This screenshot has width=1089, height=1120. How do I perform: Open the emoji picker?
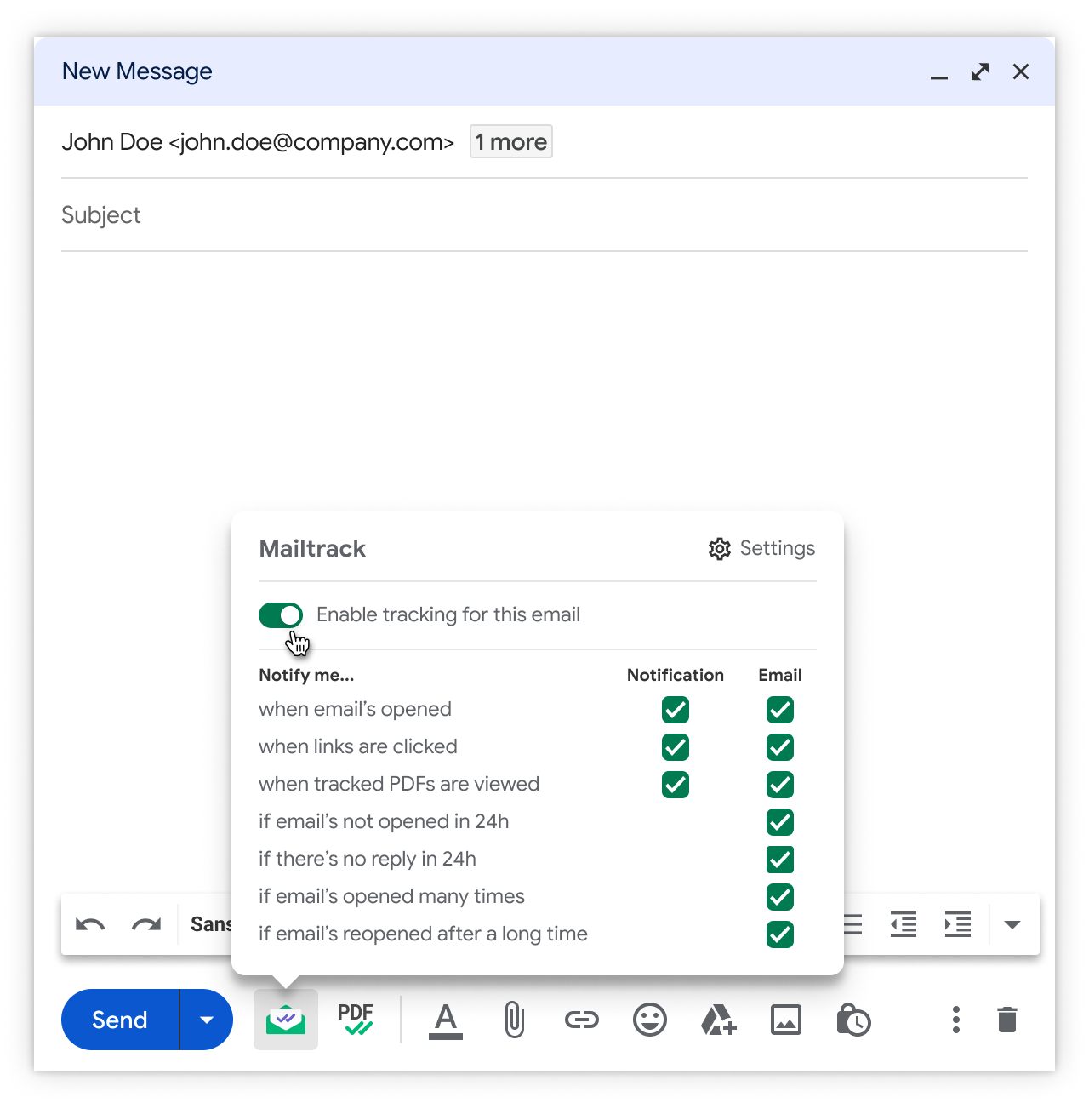(650, 1020)
